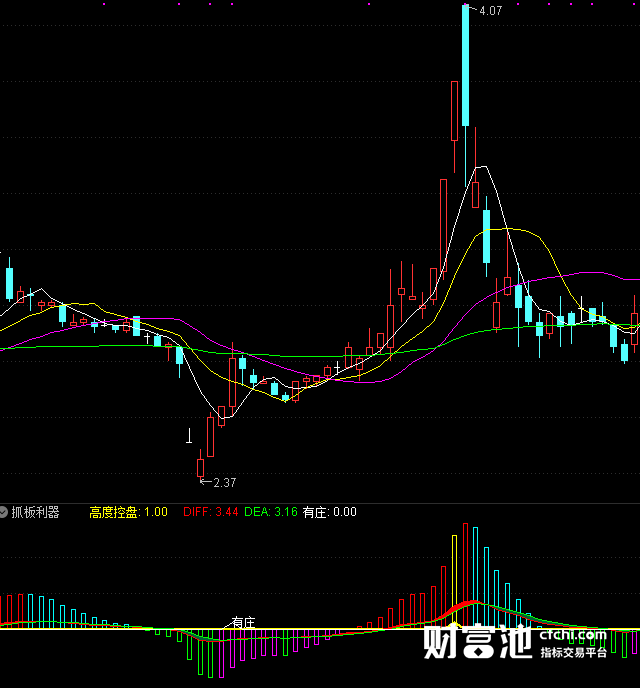This screenshot has width=640, height=688.
Task: Open the indicator dropdown beside 抓板利器
Action: click(x=4, y=512)
